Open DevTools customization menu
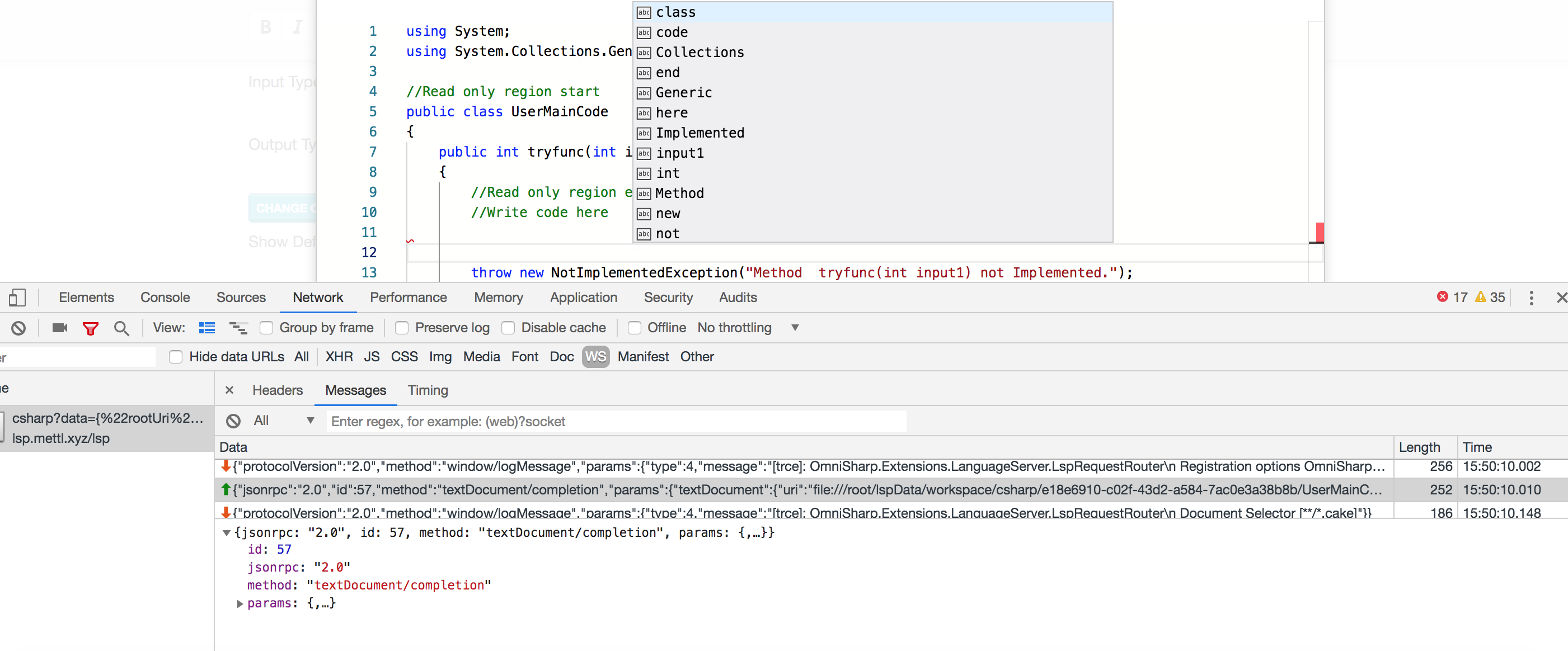Screen dimensions: 1568x651 (1532, 297)
